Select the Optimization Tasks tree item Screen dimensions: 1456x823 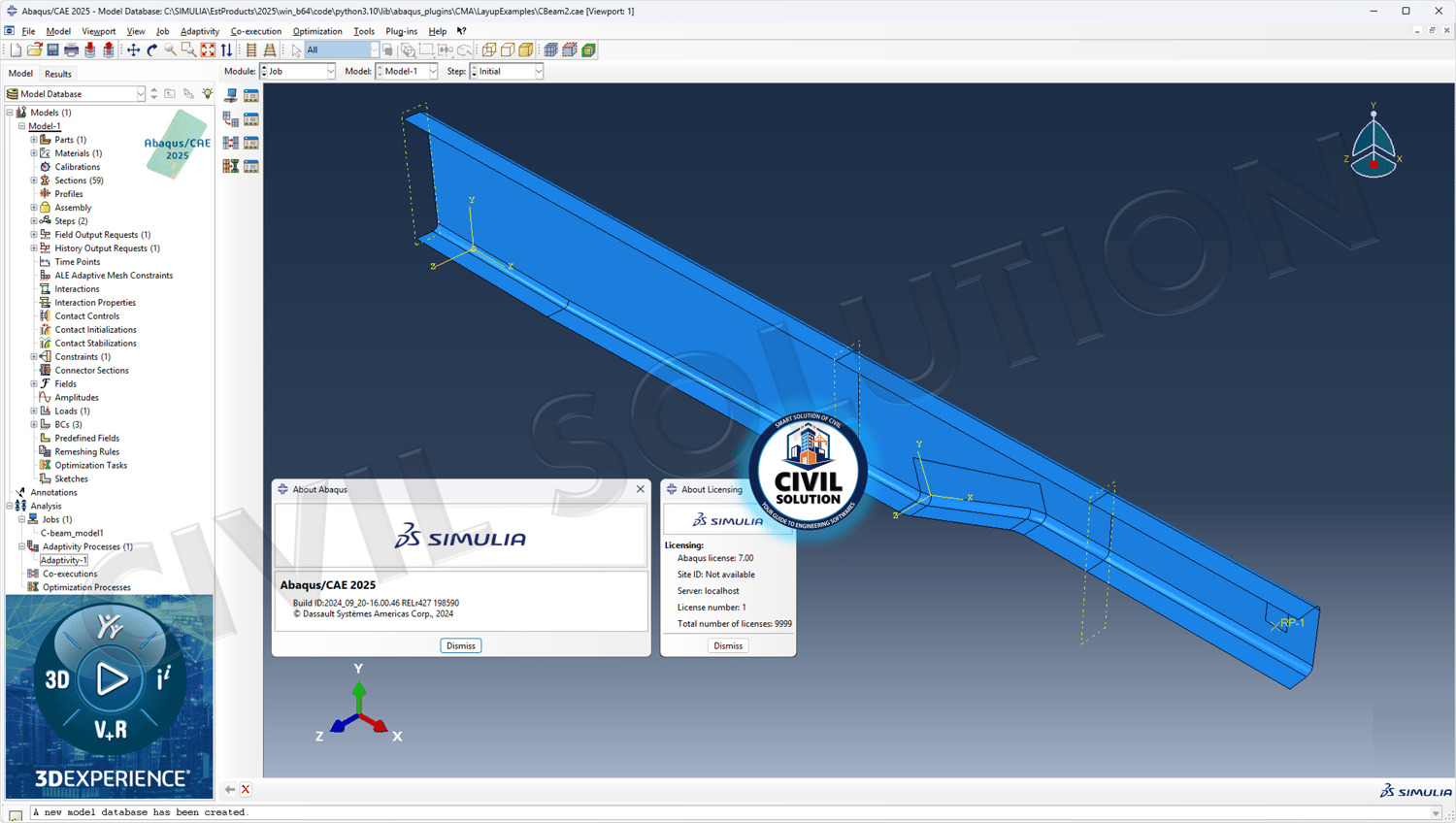(x=91, y=466)
